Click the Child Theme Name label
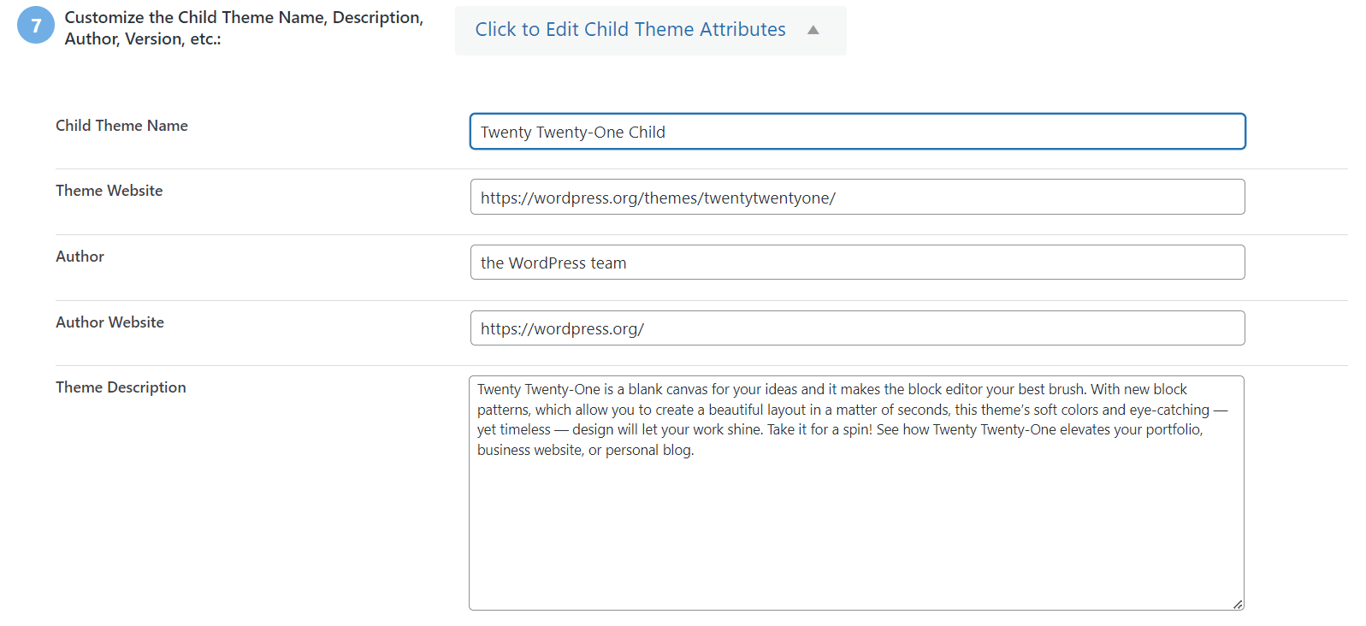The width and height of the screenshot is (1366, 626). click(x=122, y=125)
